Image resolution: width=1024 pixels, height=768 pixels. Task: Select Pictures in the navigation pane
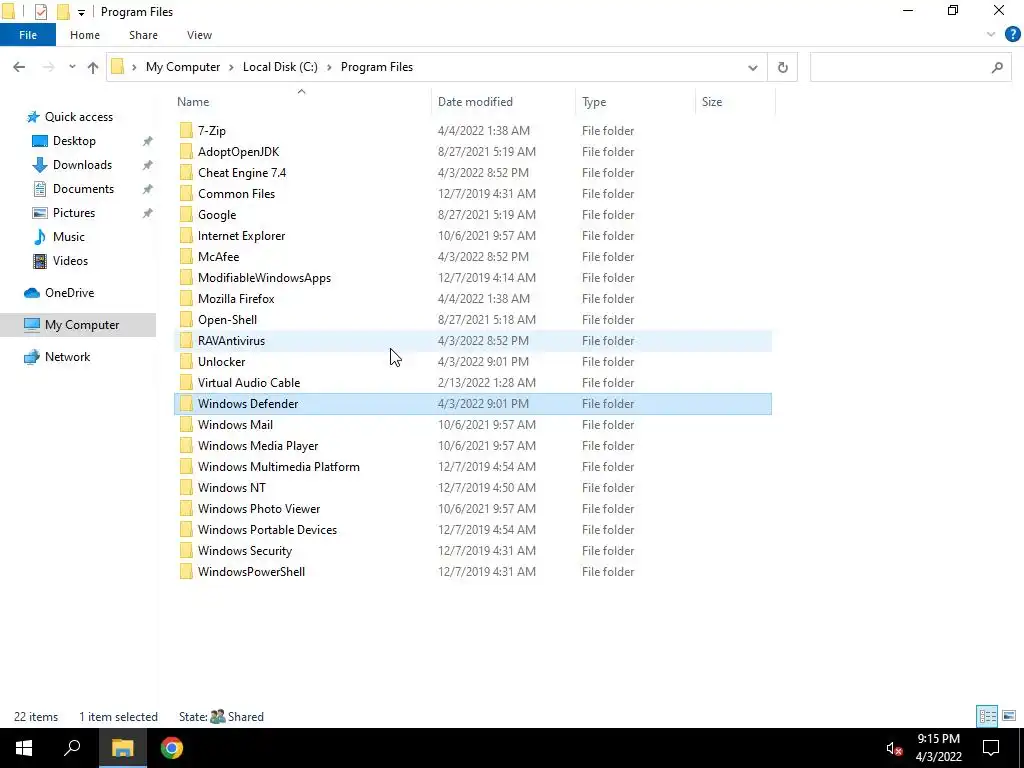click(x=74, y=213)
